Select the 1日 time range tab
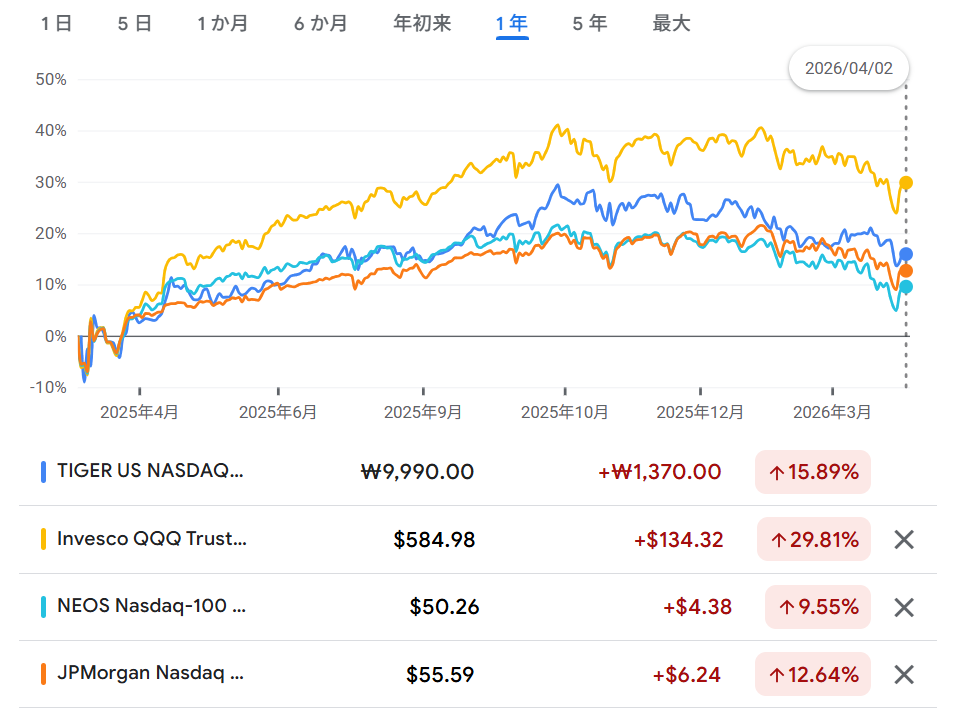Viewport: 978px width, 715px height. (x=57, y=23)
